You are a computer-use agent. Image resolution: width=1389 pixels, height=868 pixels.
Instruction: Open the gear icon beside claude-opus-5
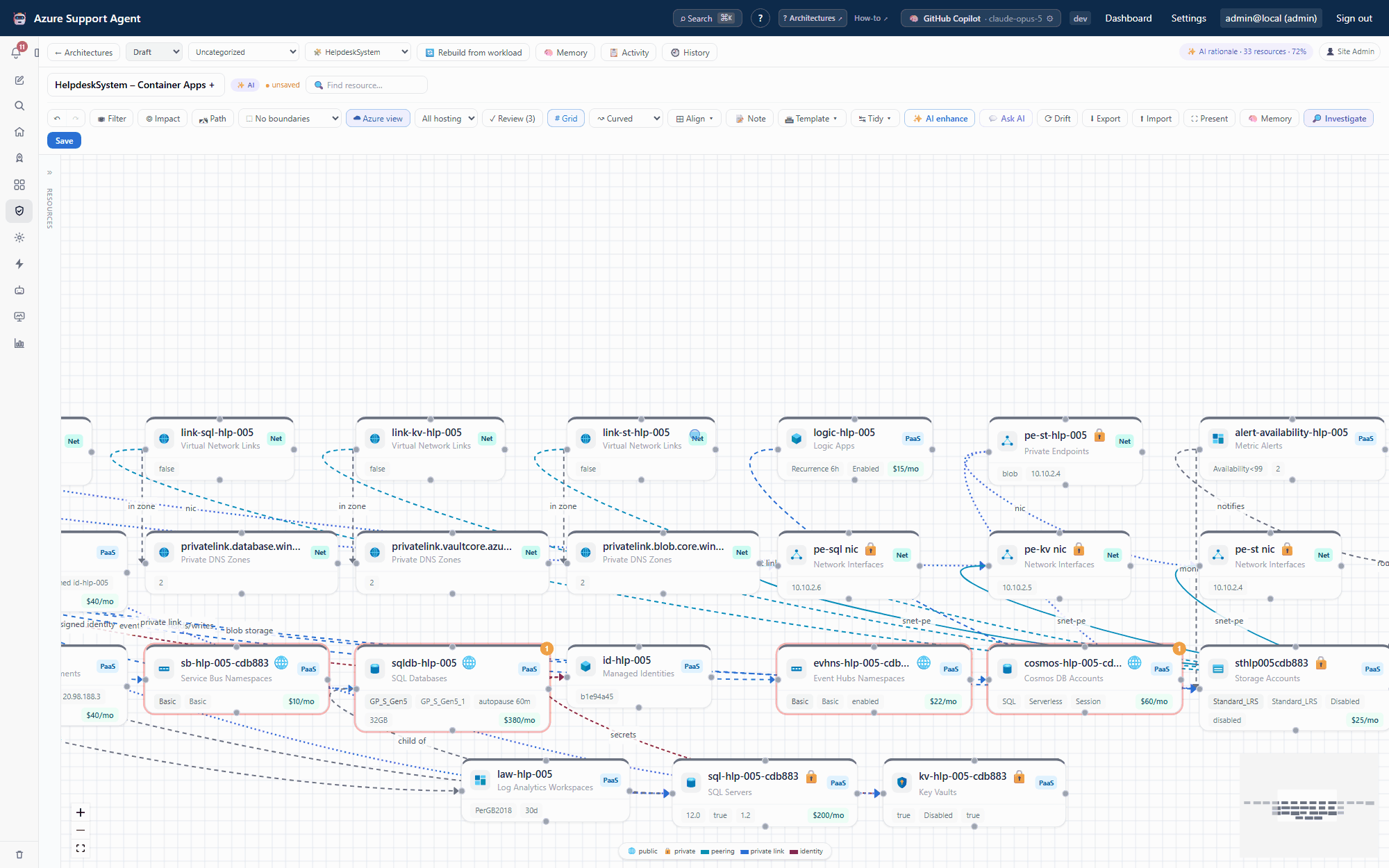pyautogui.click(x=1050, y=19)
